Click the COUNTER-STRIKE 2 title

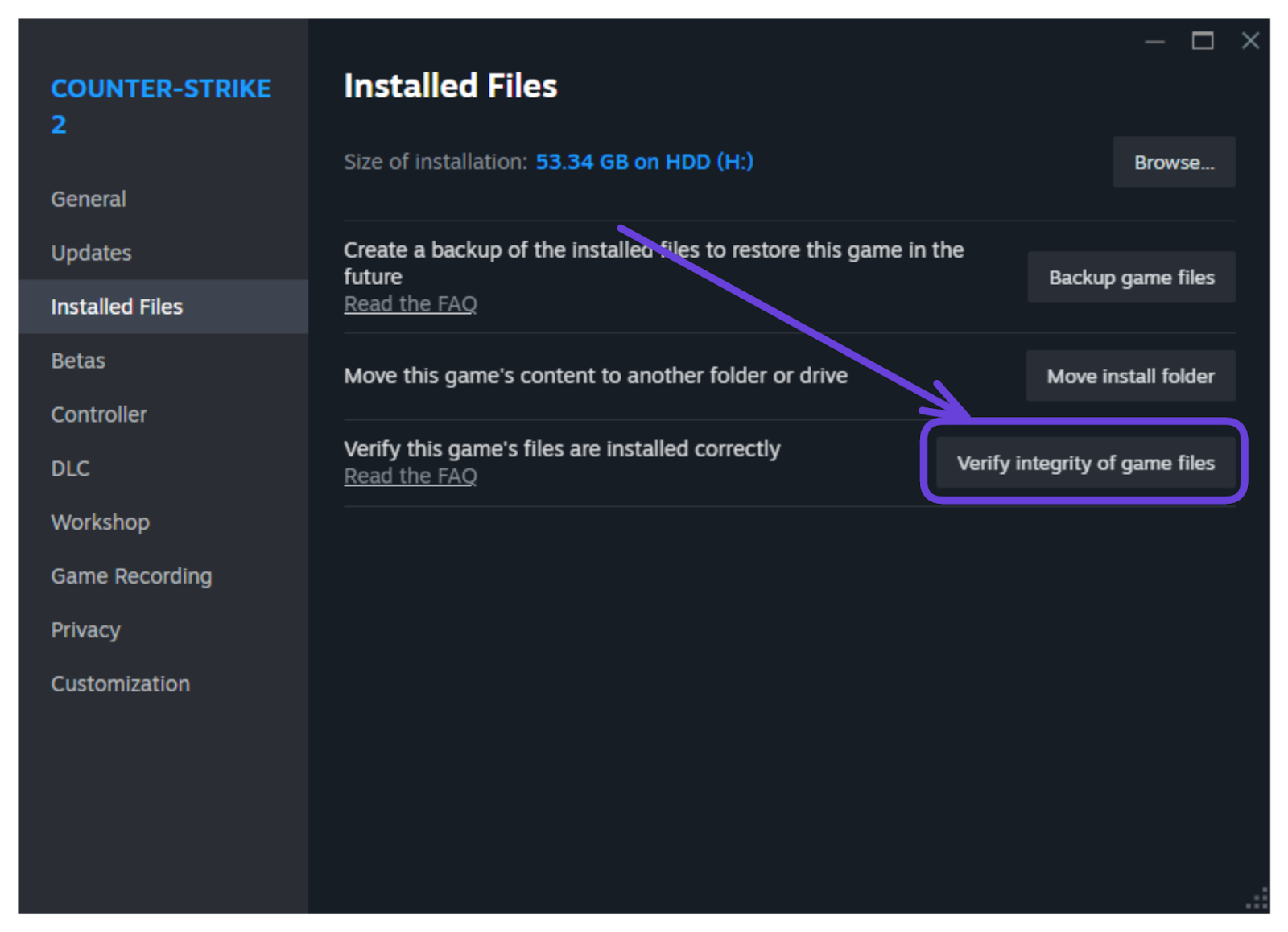(161, 105)
